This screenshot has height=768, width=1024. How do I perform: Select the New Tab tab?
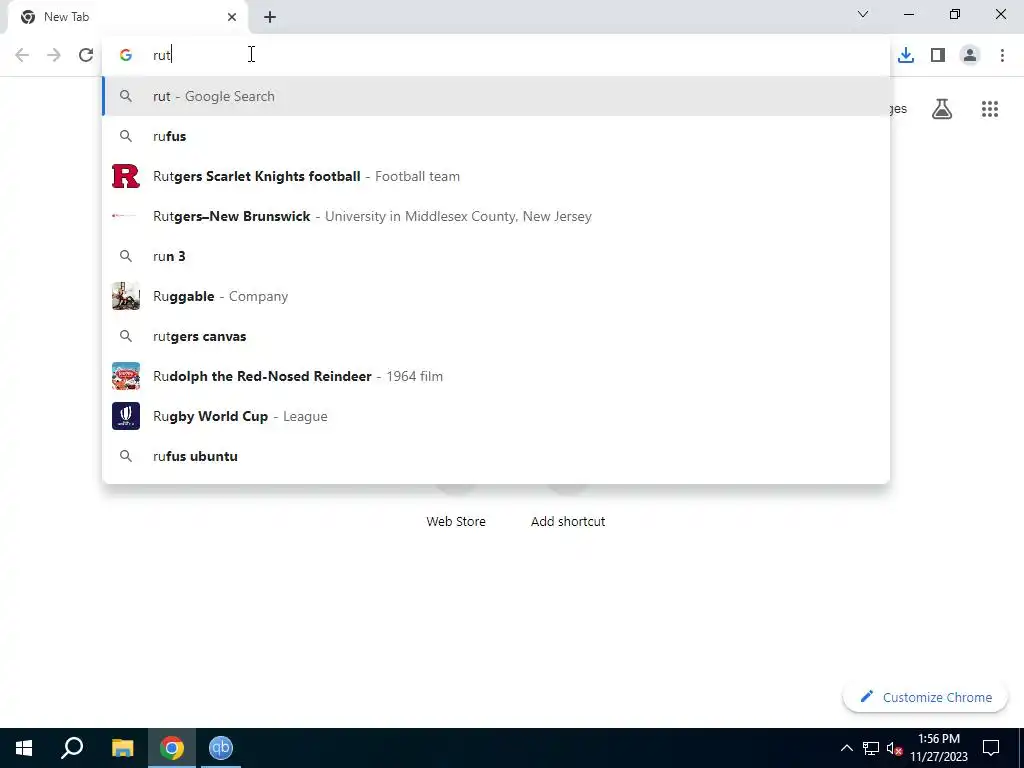tap(129, 18)
